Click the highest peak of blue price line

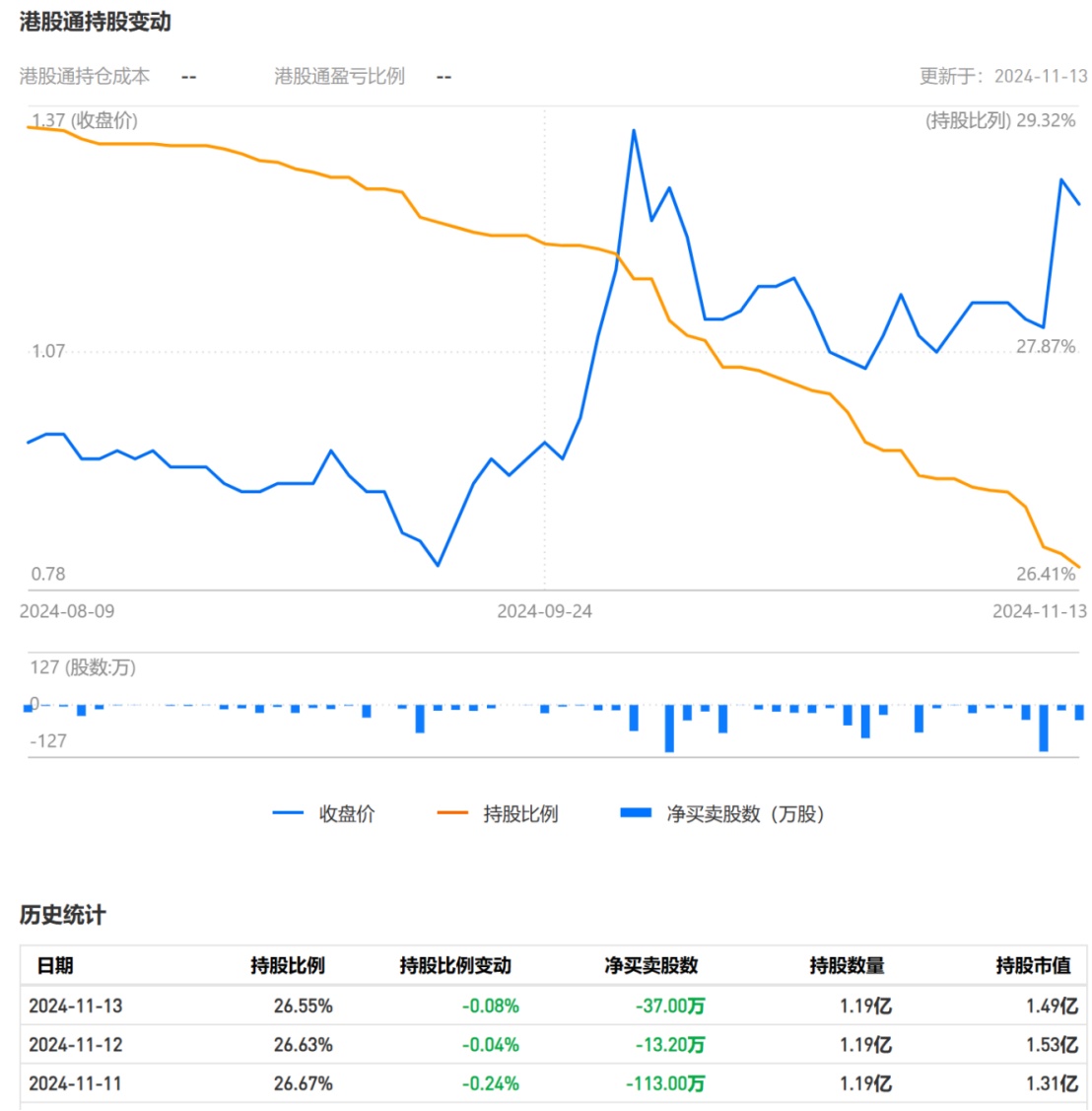click(x=634, y=130)
